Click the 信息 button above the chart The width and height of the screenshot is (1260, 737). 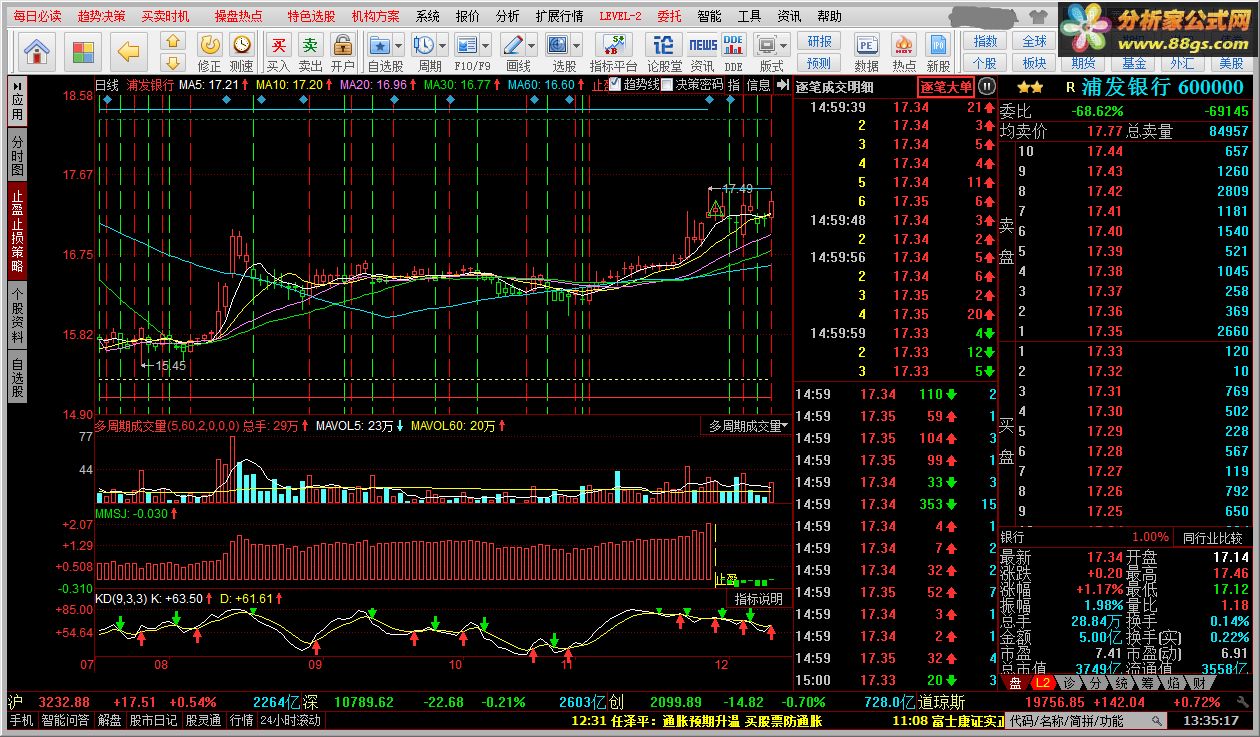pos(758,85)
